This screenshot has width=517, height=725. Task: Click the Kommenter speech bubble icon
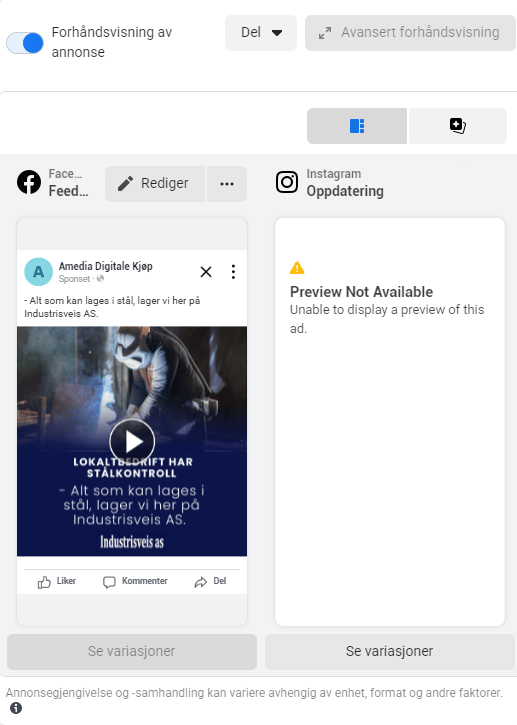tap(109, 582)
